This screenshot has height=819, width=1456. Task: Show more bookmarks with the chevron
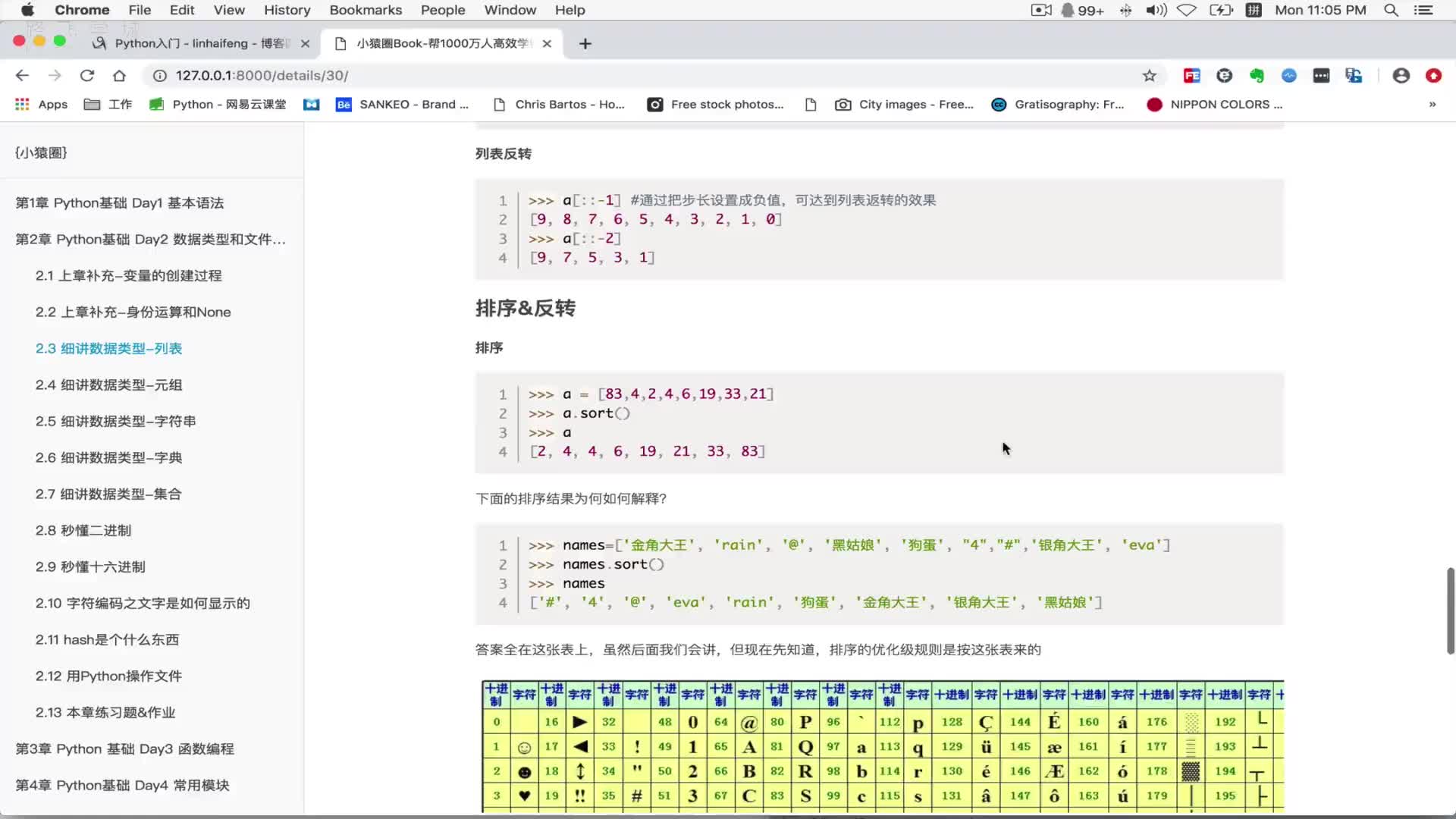1432,104
